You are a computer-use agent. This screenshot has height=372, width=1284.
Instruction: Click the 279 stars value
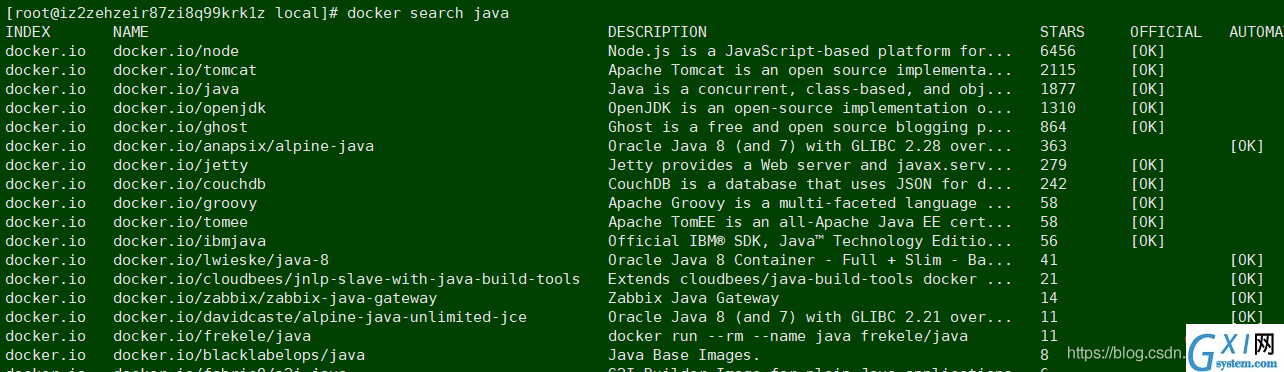click(x=1053, y=165)
